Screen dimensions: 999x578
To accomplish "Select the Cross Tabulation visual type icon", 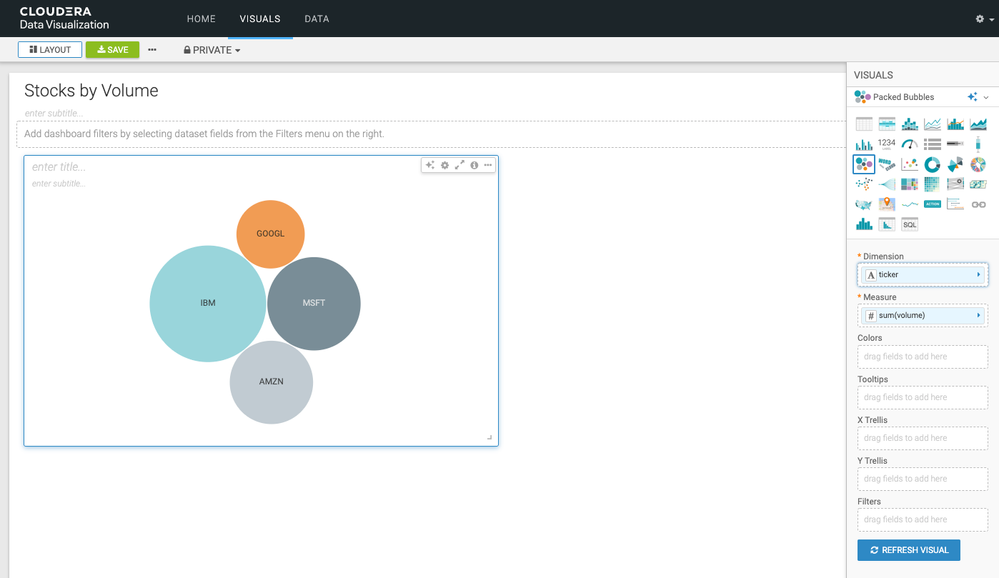I will click(887, 124).
